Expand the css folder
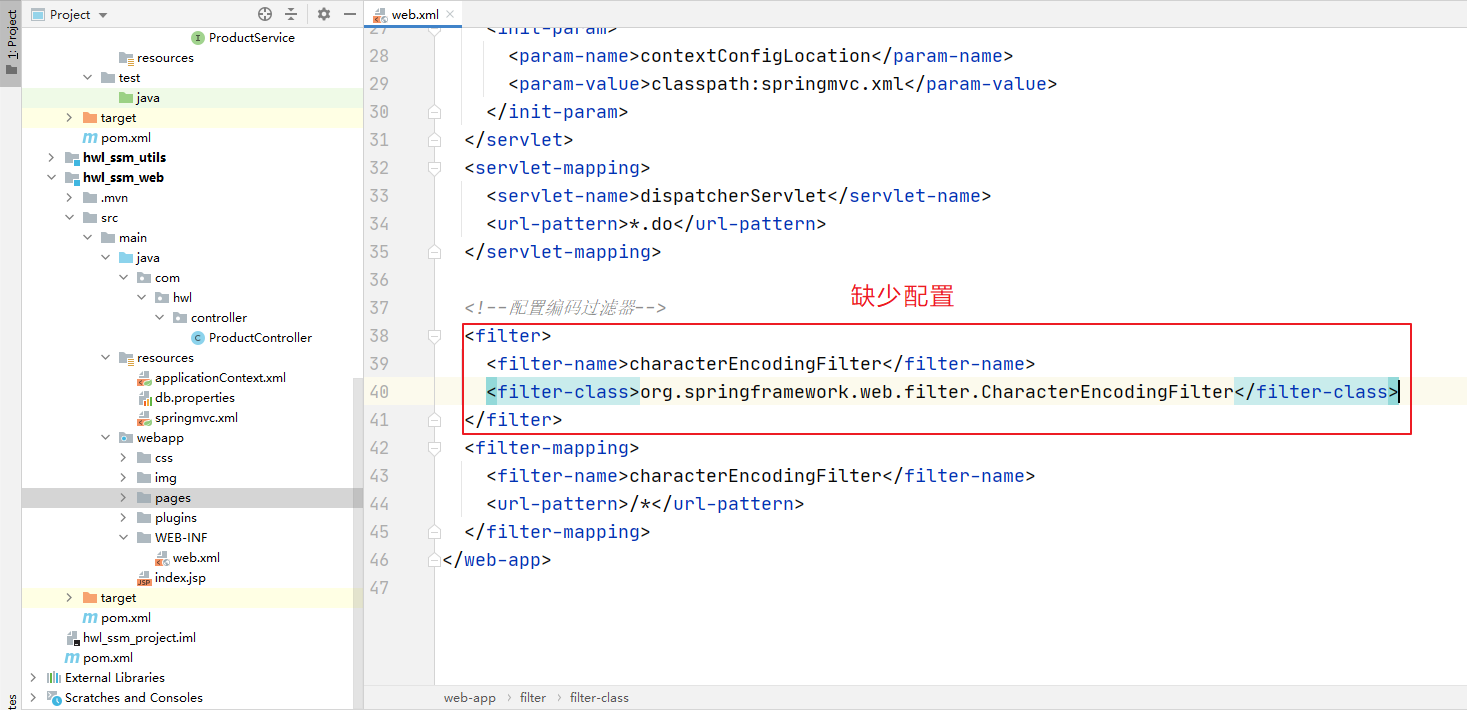 [123, 457]
